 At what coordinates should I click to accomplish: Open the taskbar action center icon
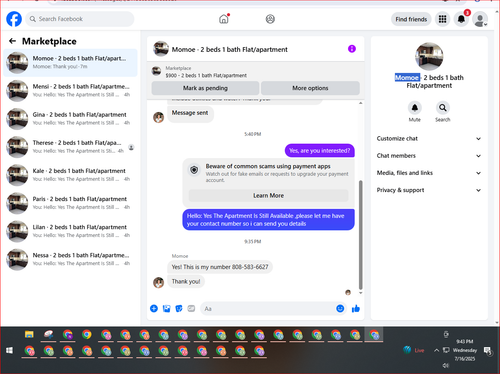[x=488, y=351]
